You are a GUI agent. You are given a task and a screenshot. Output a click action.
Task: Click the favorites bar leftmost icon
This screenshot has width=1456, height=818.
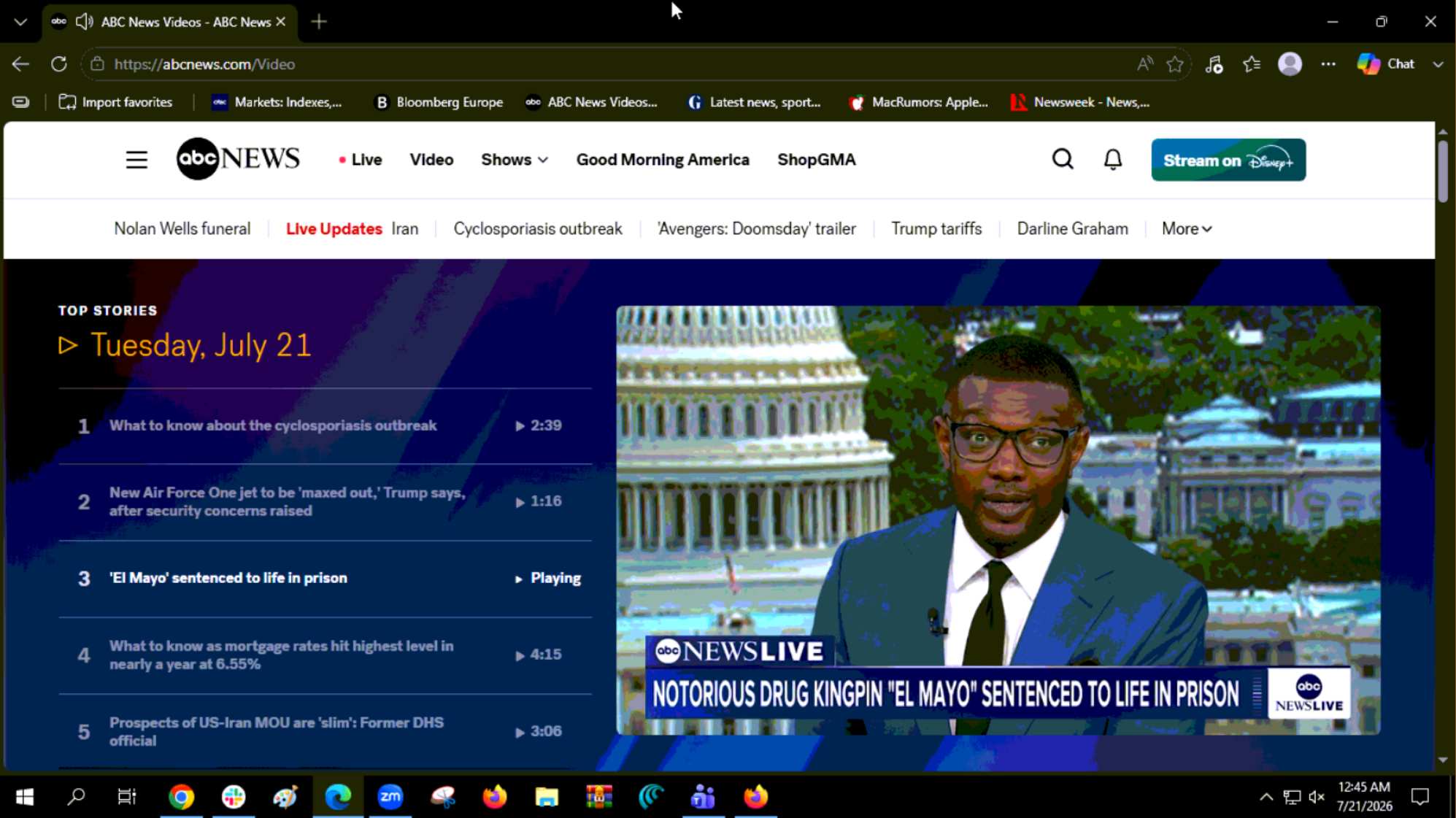pyautogui.click(x=20, y=102)
